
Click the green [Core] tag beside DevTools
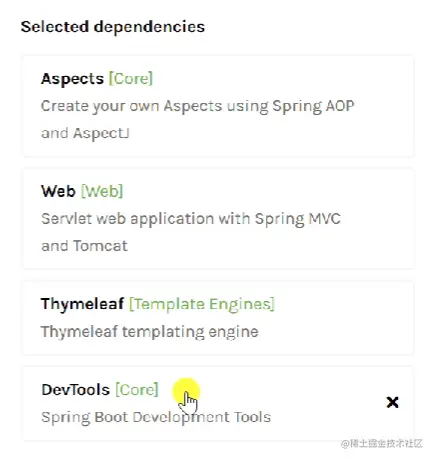[x=137, y=389]
